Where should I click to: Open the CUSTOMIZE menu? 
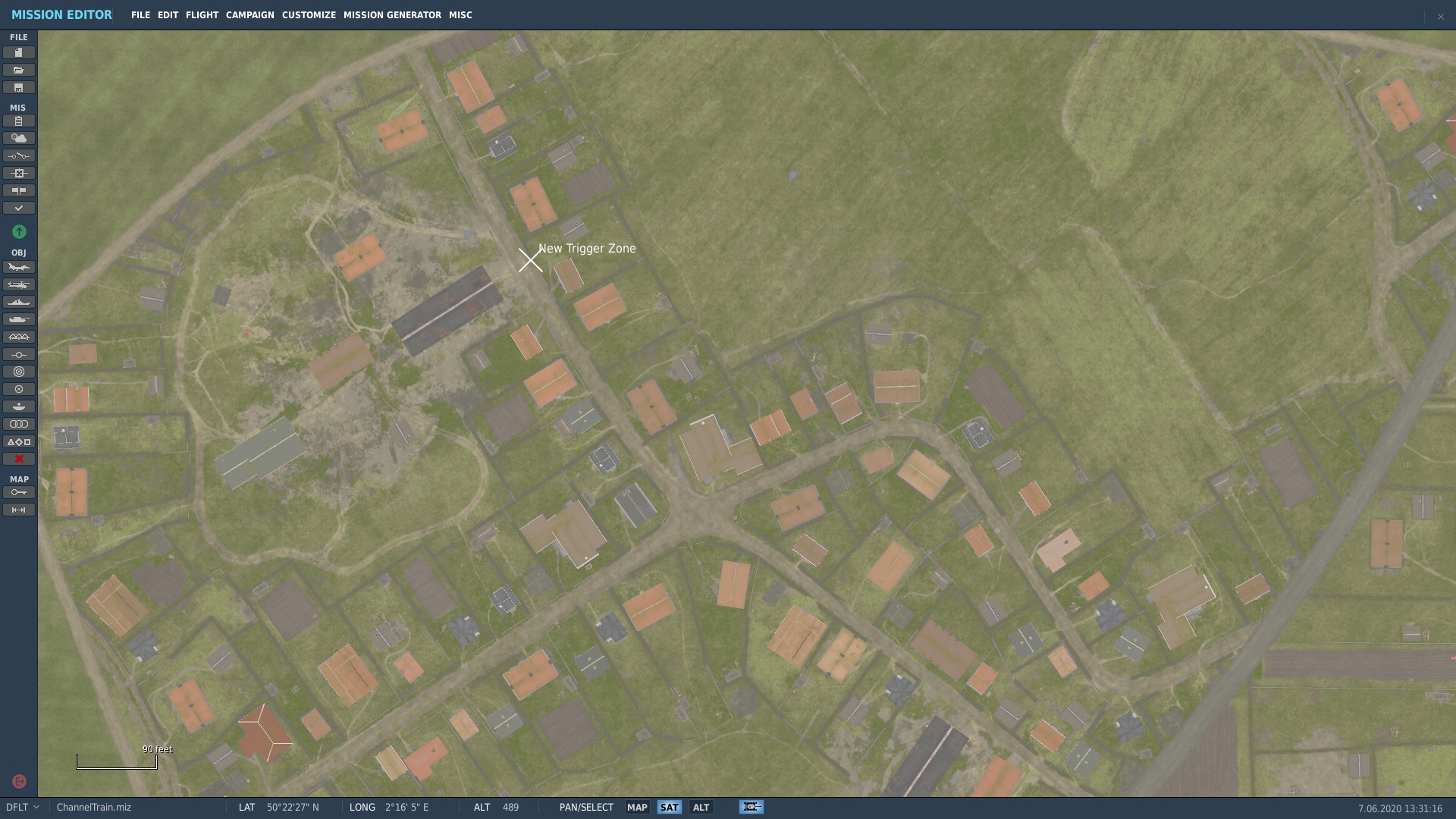[x=309, y=15]
